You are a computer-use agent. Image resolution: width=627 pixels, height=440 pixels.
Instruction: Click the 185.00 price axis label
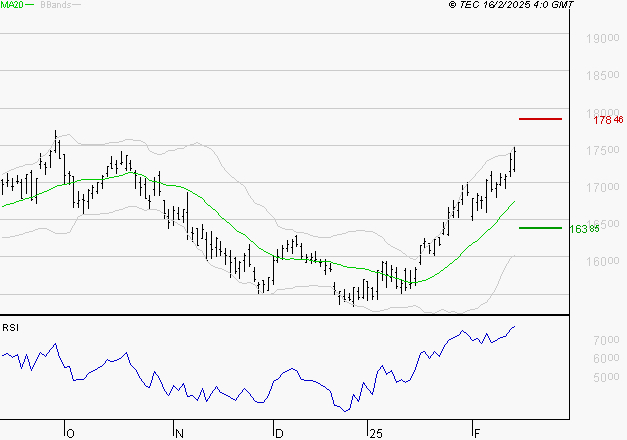603,75
